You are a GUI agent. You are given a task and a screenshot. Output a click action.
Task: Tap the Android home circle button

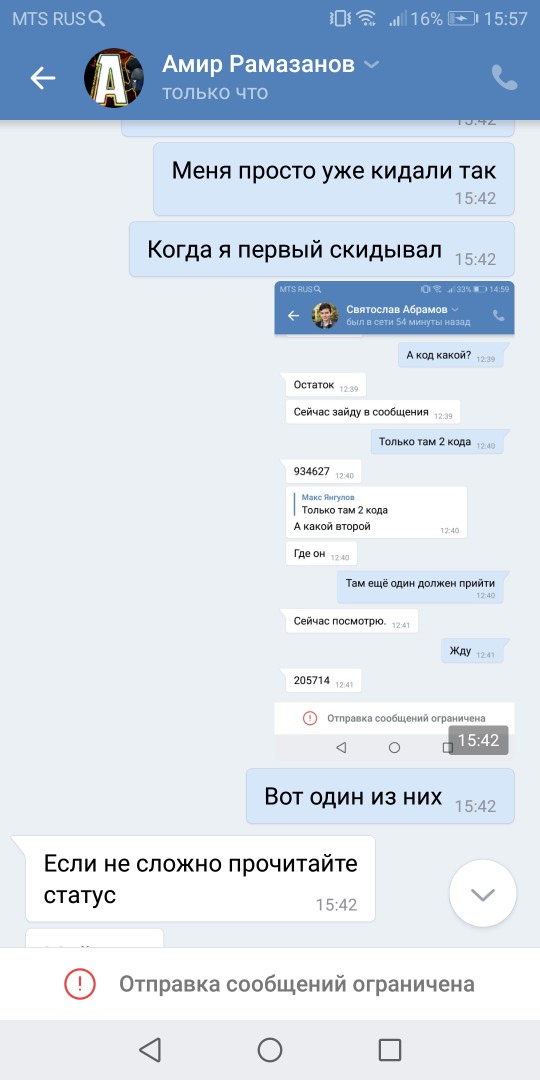[270, 1050]
